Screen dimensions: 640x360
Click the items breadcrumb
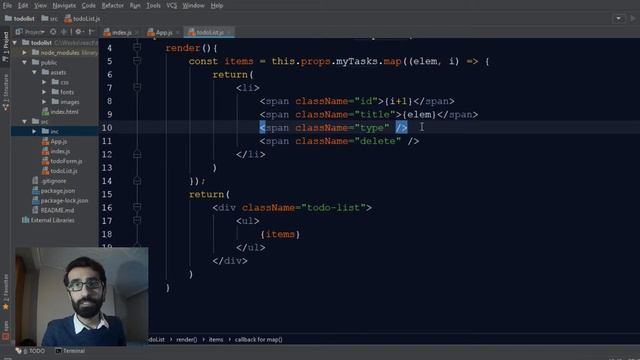[216, 339]
